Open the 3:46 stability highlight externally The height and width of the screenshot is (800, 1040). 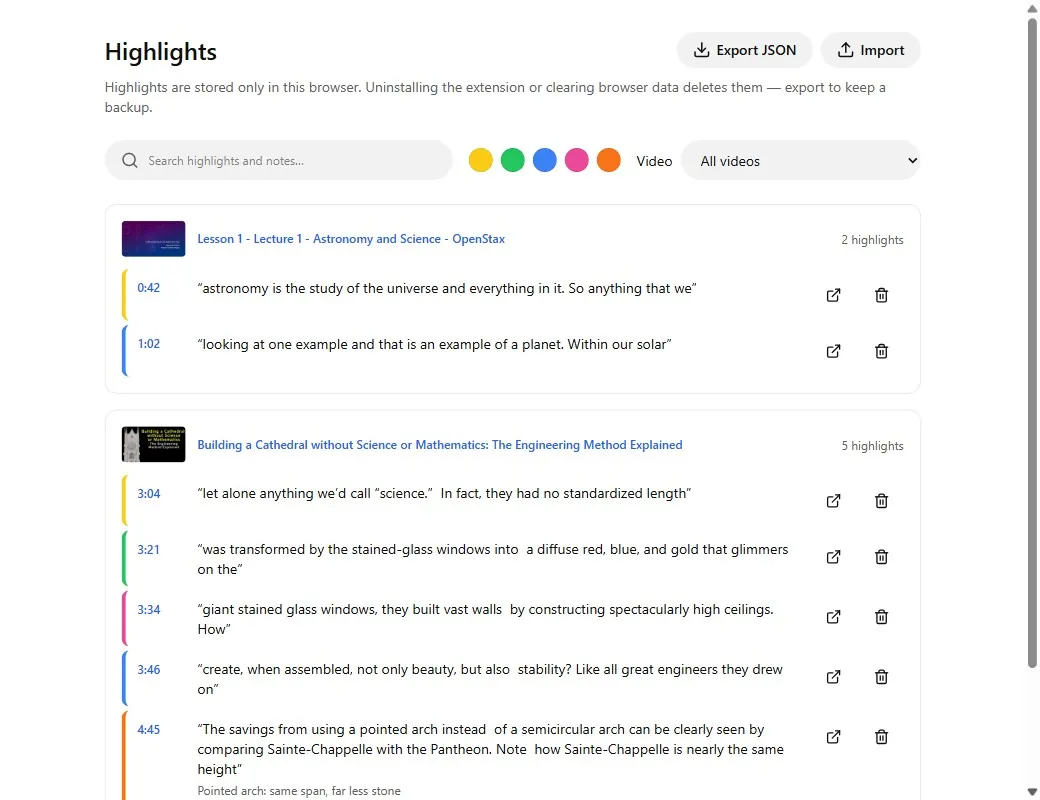[x=834, y=677]
